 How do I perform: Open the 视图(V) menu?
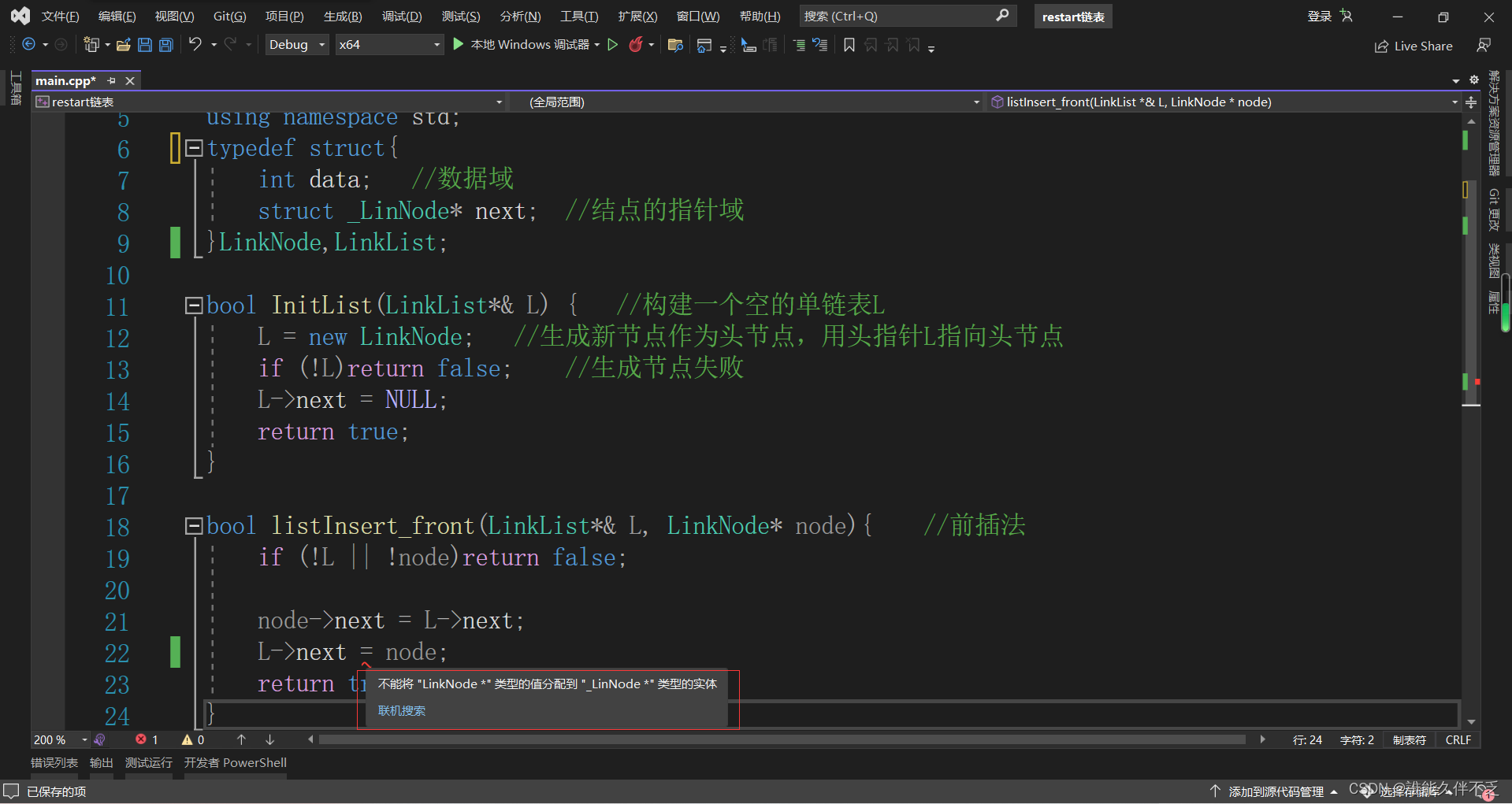point(174,17)
